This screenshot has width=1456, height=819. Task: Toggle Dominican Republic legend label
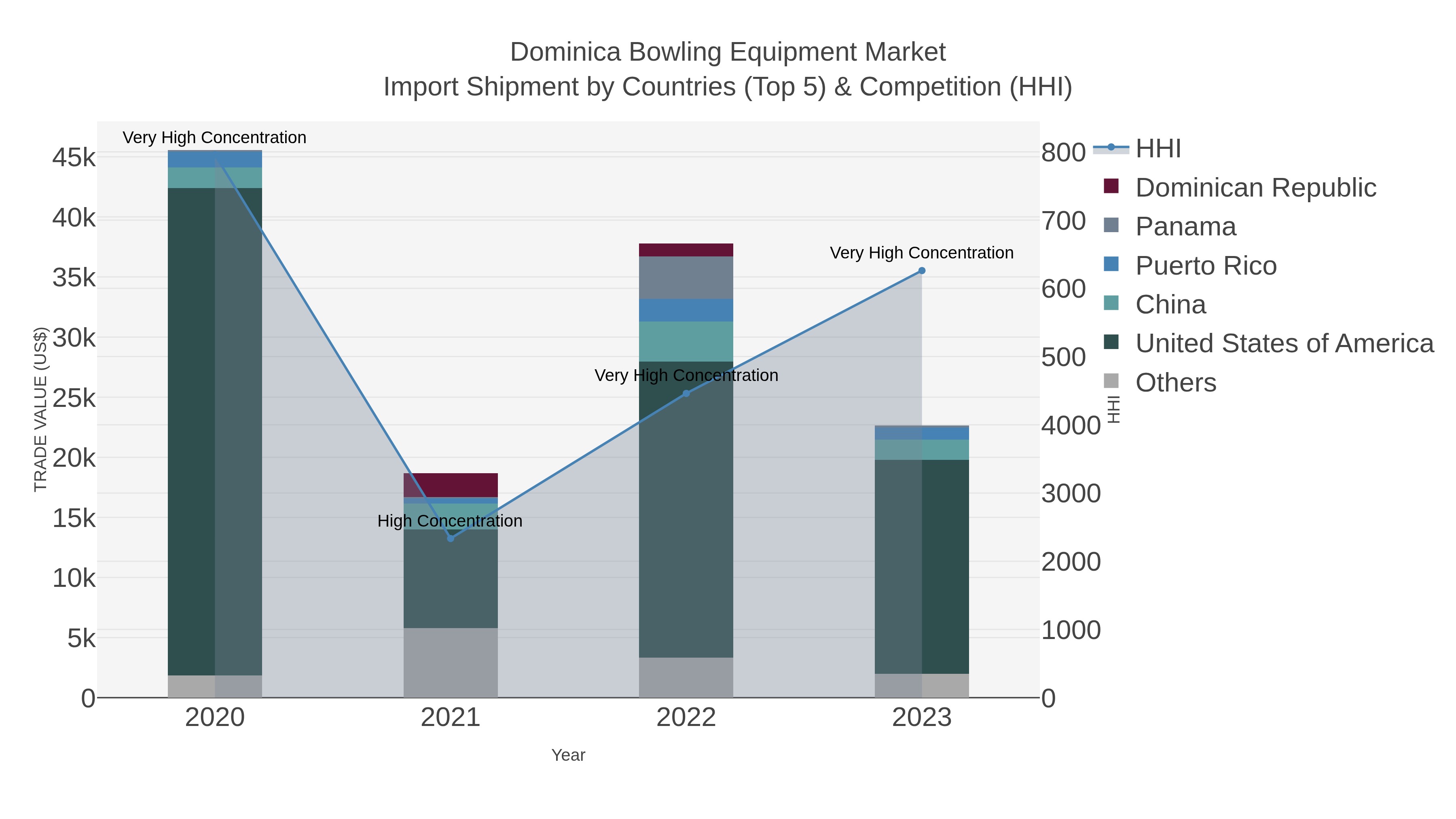click(1256, 188)
